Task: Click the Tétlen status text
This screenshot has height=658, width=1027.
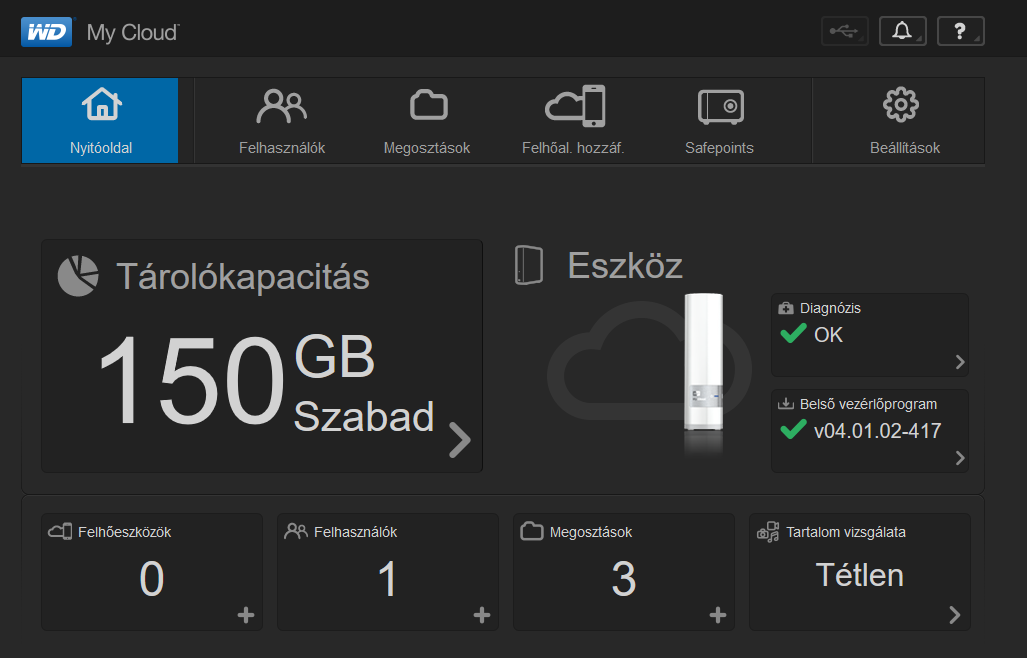Action: tap(859, 576)
